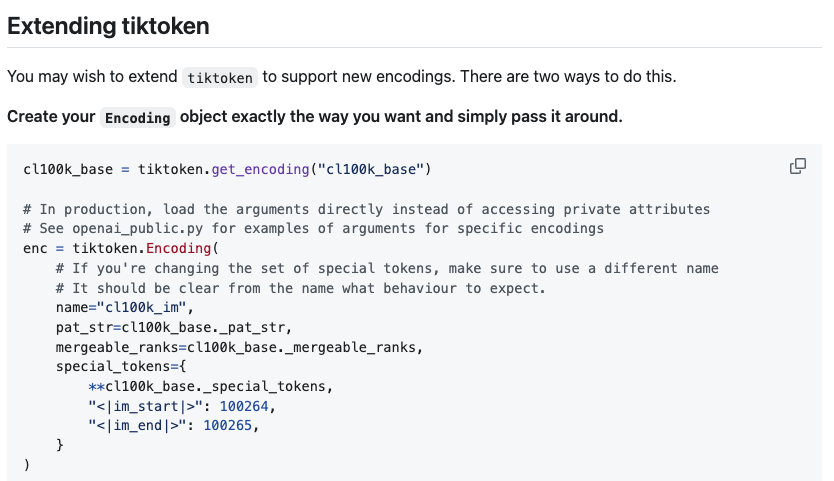Copy the code block to clipboard
Image resolution: width=834 pixels, height=481 pixels.
(798, 166)
